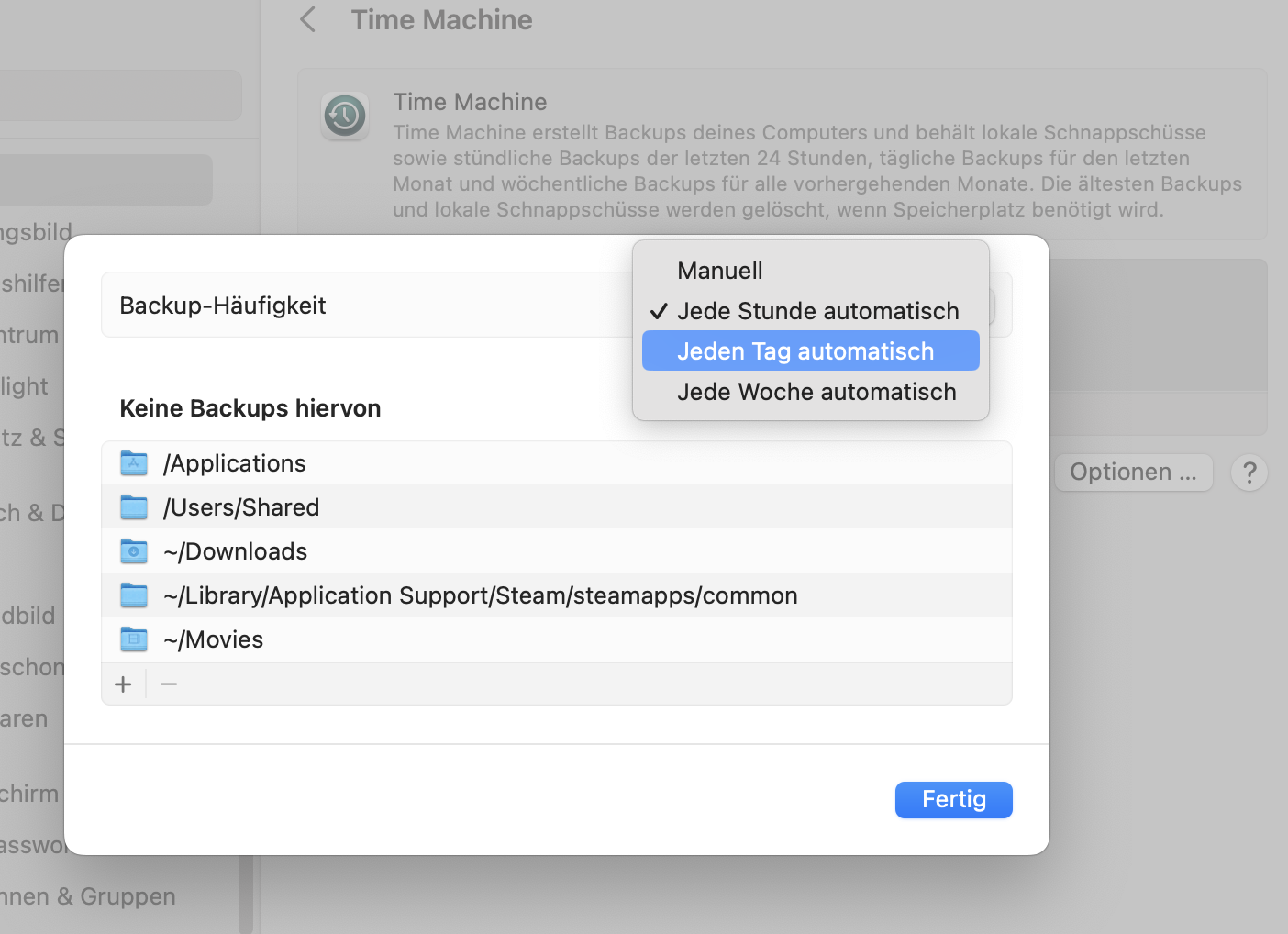Image resolution: width=1288 pixels, height=934 pixels.
Task: Go back with the left chevron
Action: 308,19
